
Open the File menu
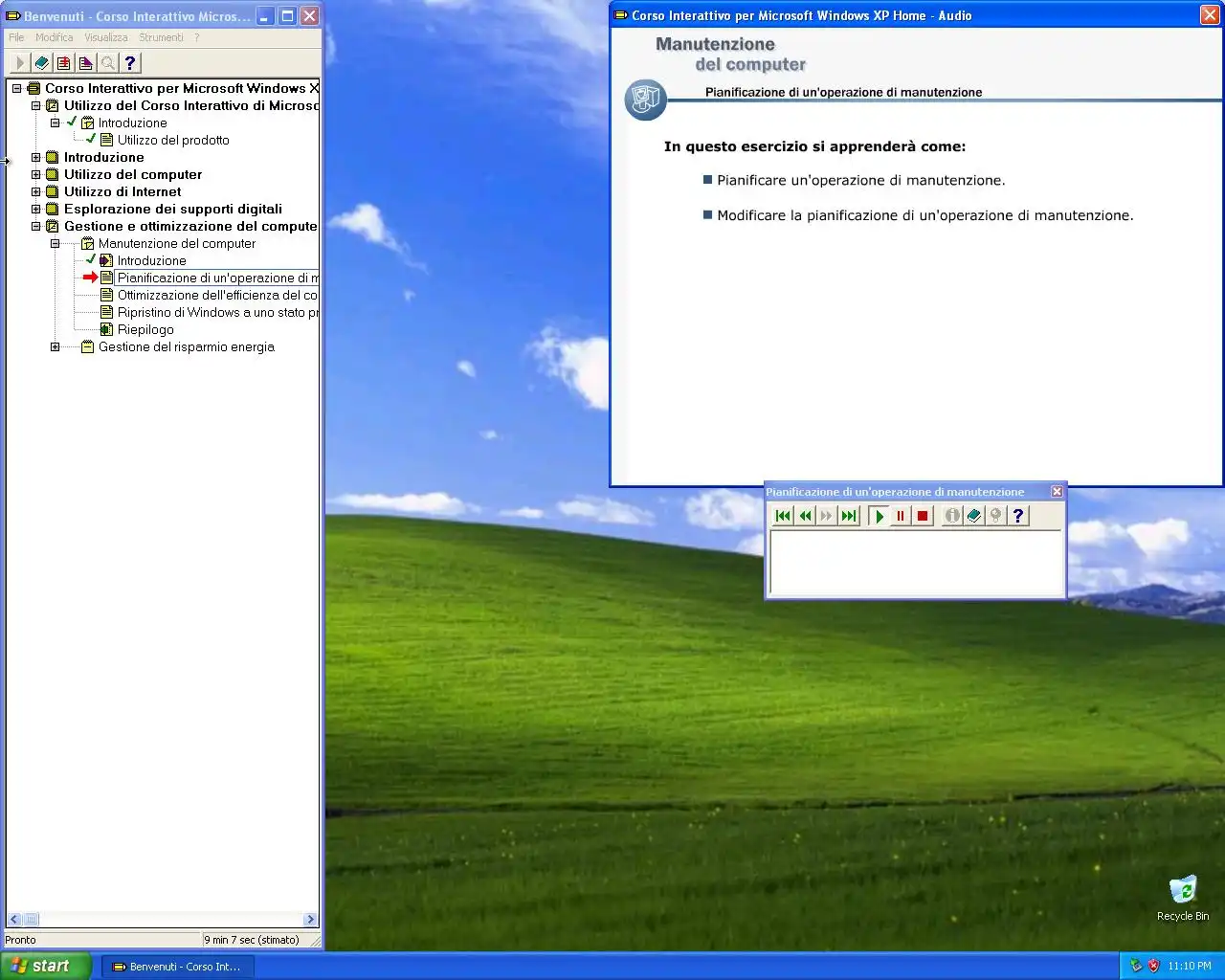point(16,37)
